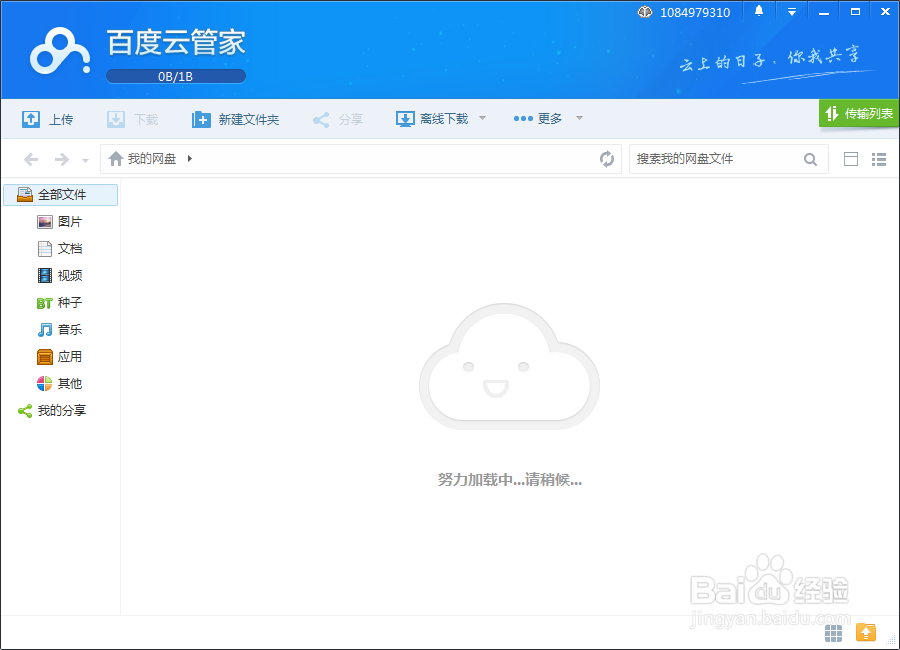Open the 音乐 category
This screenshot has height=650, width=900.
coord(60,330)
